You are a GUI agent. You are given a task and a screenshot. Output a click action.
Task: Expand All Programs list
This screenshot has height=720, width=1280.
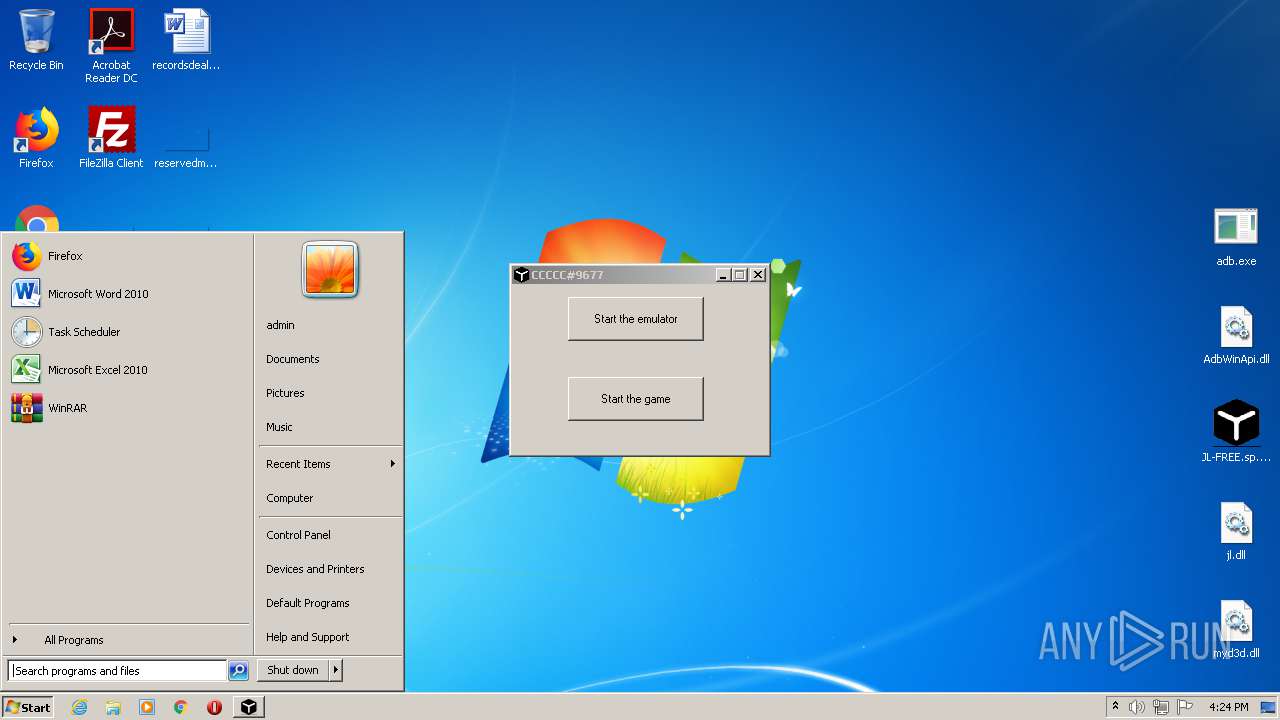(x=128, y=640)
